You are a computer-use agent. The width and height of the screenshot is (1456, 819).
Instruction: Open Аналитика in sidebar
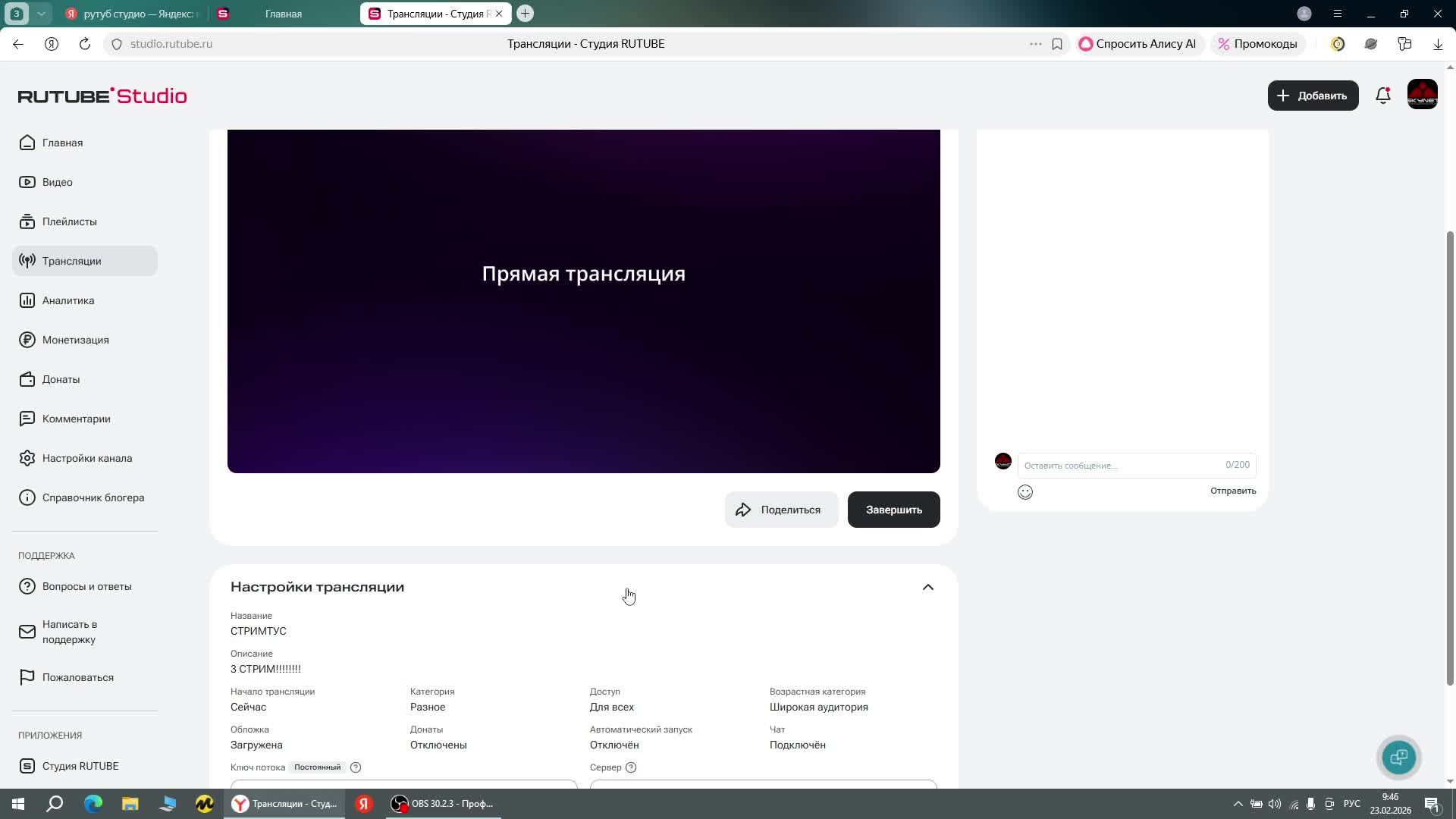[68, 300]
